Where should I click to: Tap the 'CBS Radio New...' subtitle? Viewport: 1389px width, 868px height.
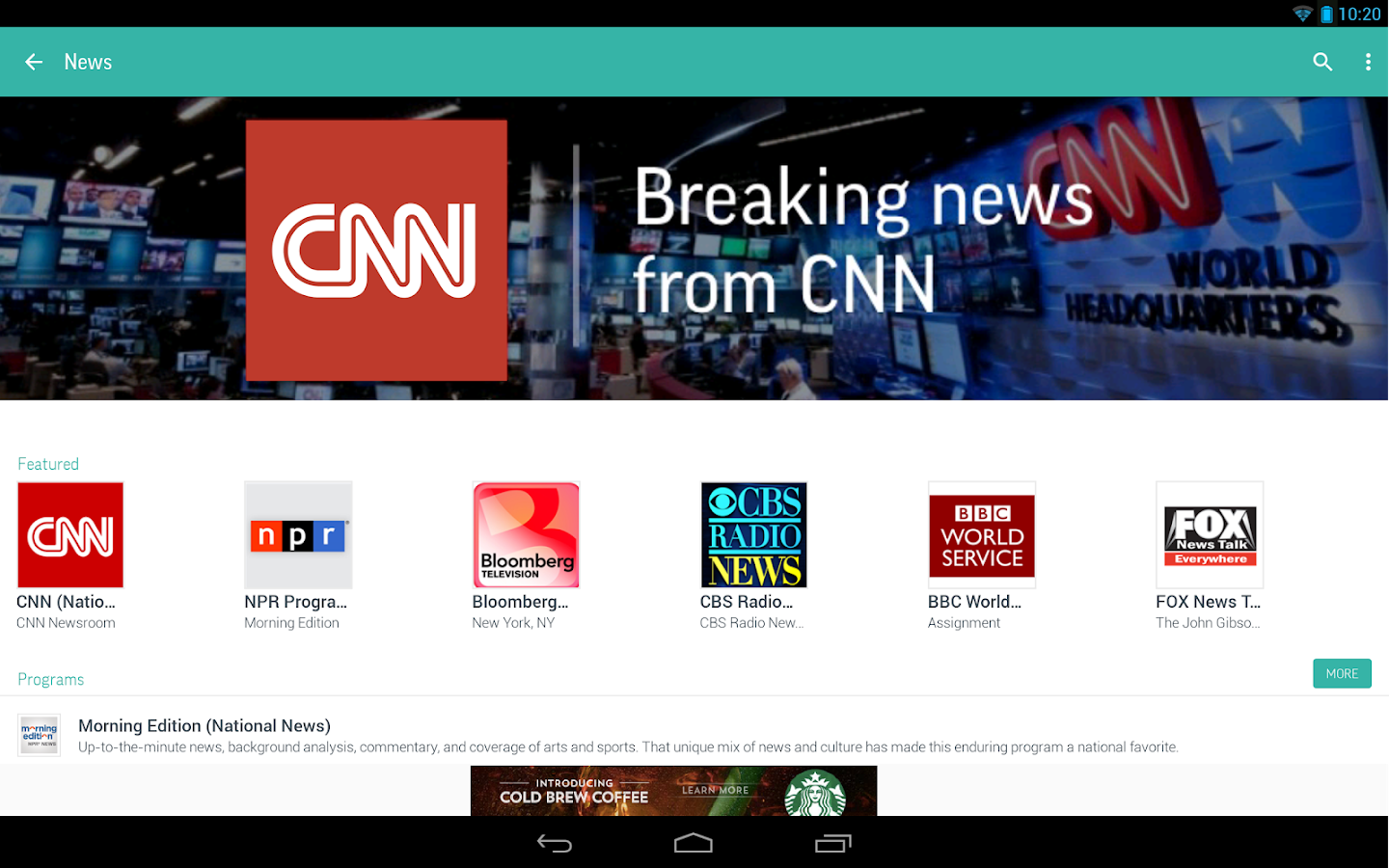[751, 623]
